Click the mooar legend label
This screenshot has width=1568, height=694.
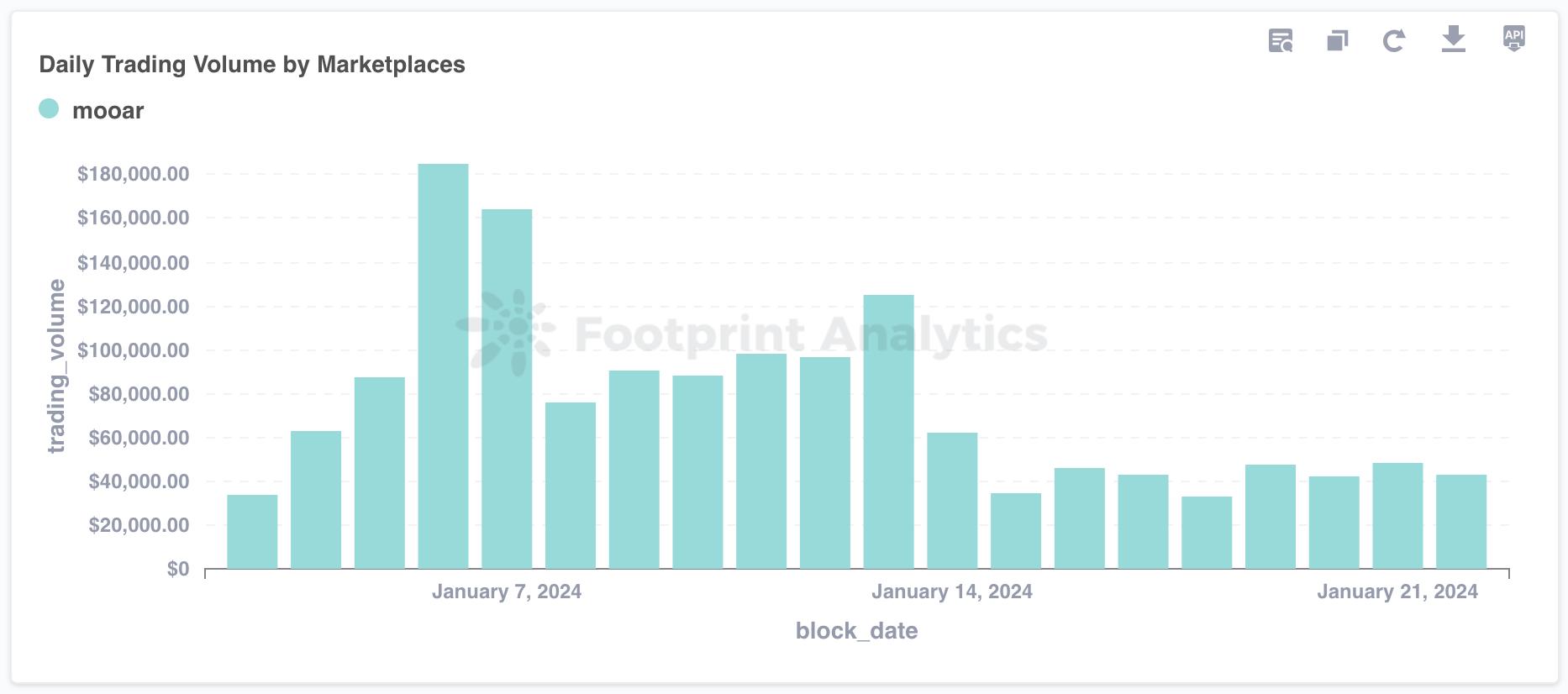[108, 111]
